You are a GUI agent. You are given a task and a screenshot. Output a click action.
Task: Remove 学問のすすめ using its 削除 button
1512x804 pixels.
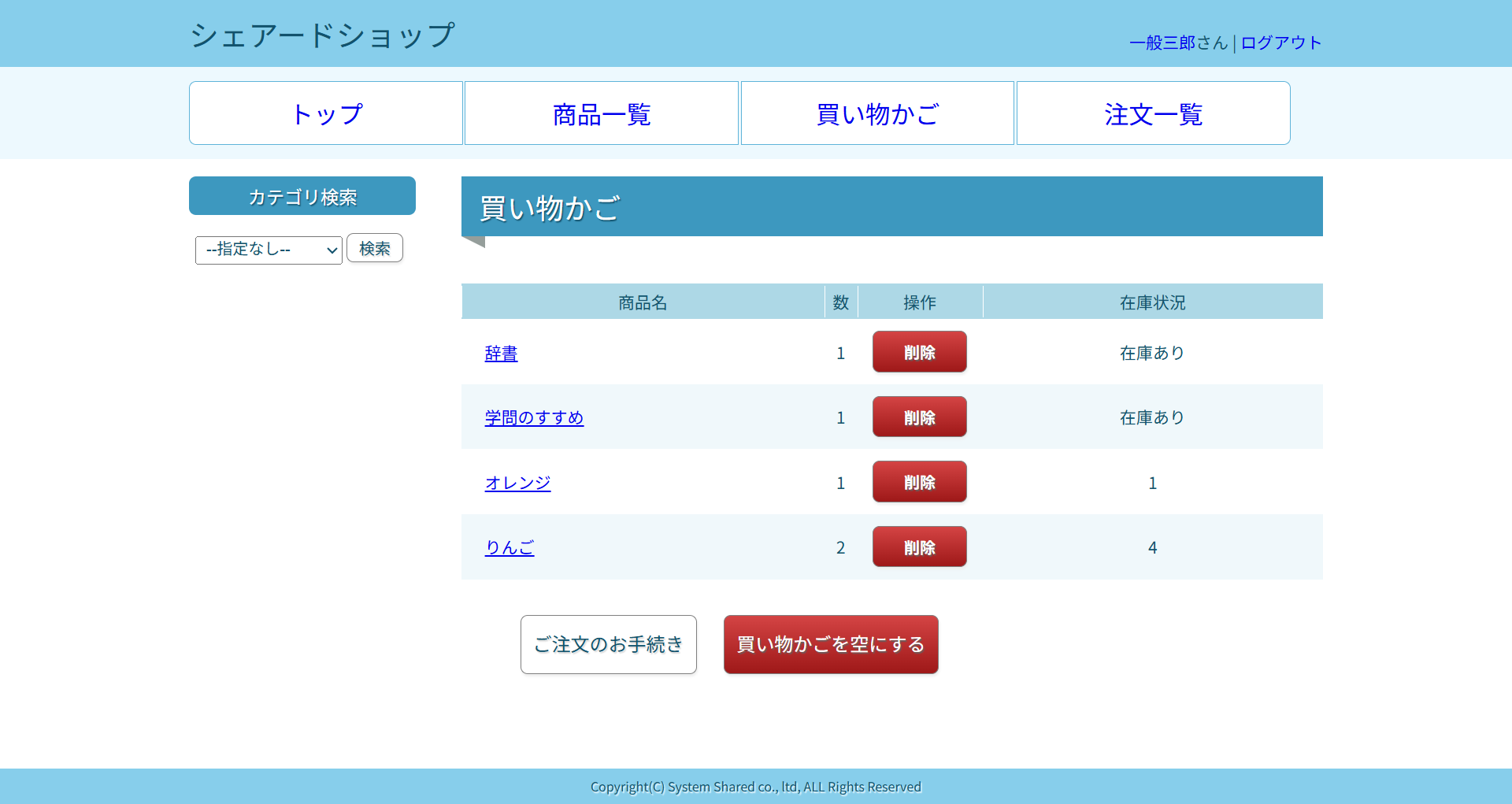tap(919, 417)
